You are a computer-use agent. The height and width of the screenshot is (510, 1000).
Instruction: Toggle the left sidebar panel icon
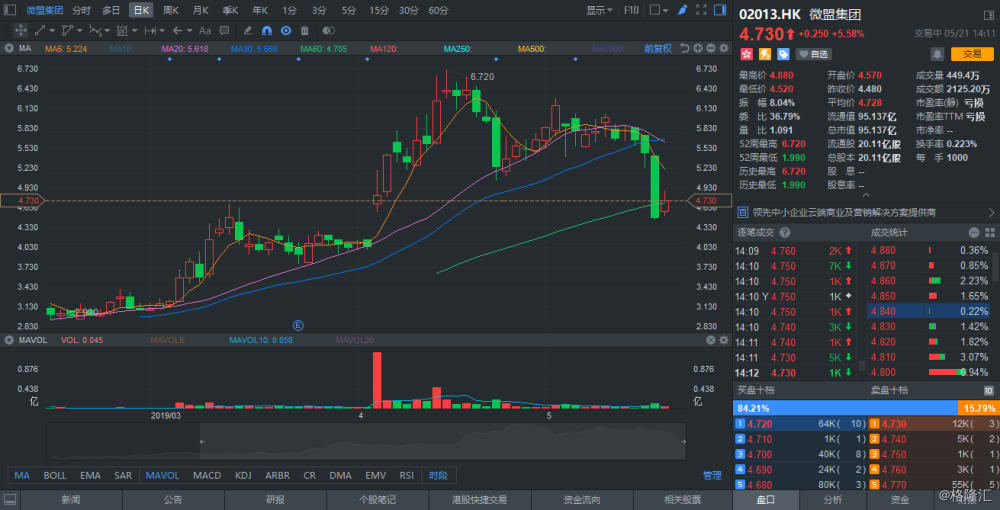pos(9,10)
